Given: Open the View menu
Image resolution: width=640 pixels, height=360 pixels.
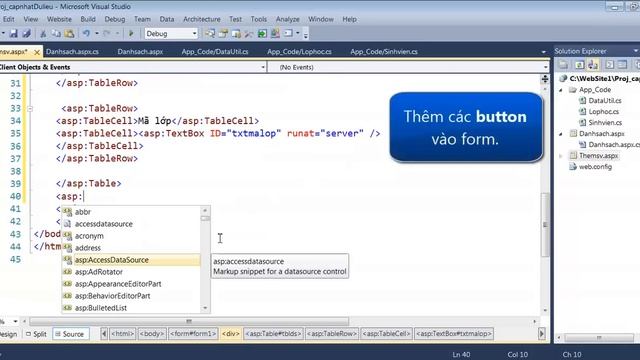Looking at the screenshot, I should point(31,19).
